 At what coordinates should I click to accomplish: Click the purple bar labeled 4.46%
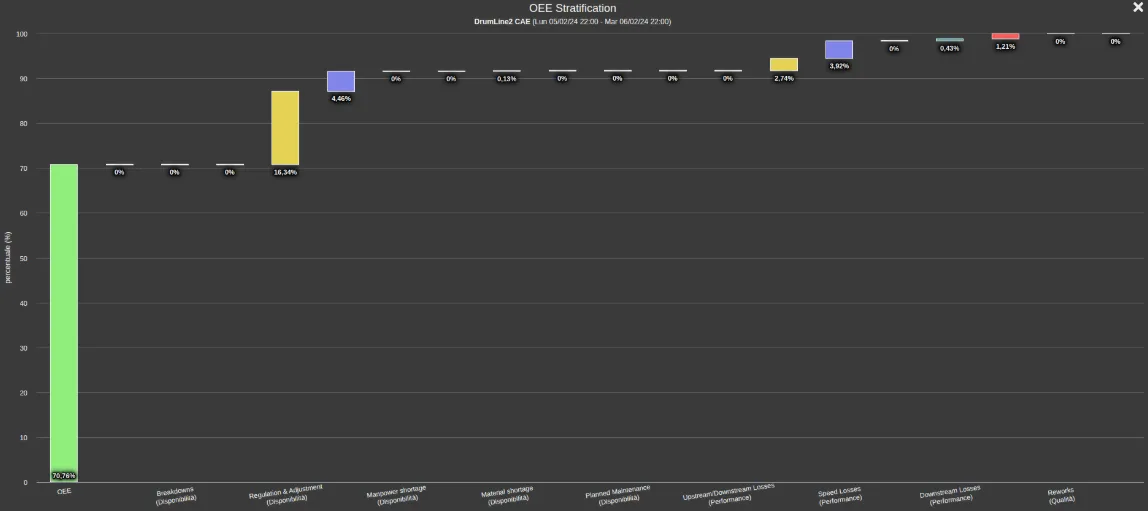click(x=341, y=81)
